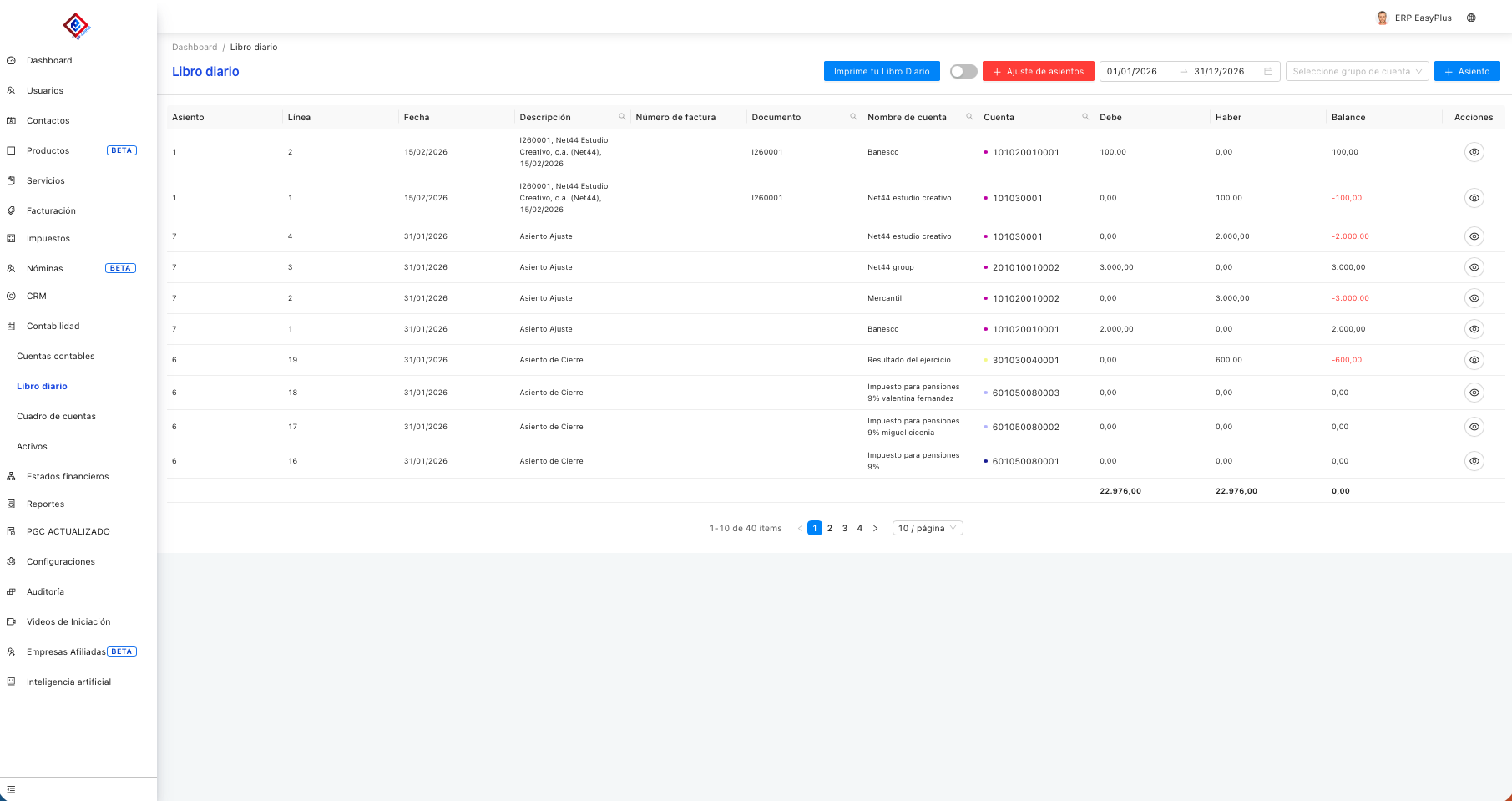Click the EasyPlus logo
This screenshot has width=1512, height=801.
point(77,26)
